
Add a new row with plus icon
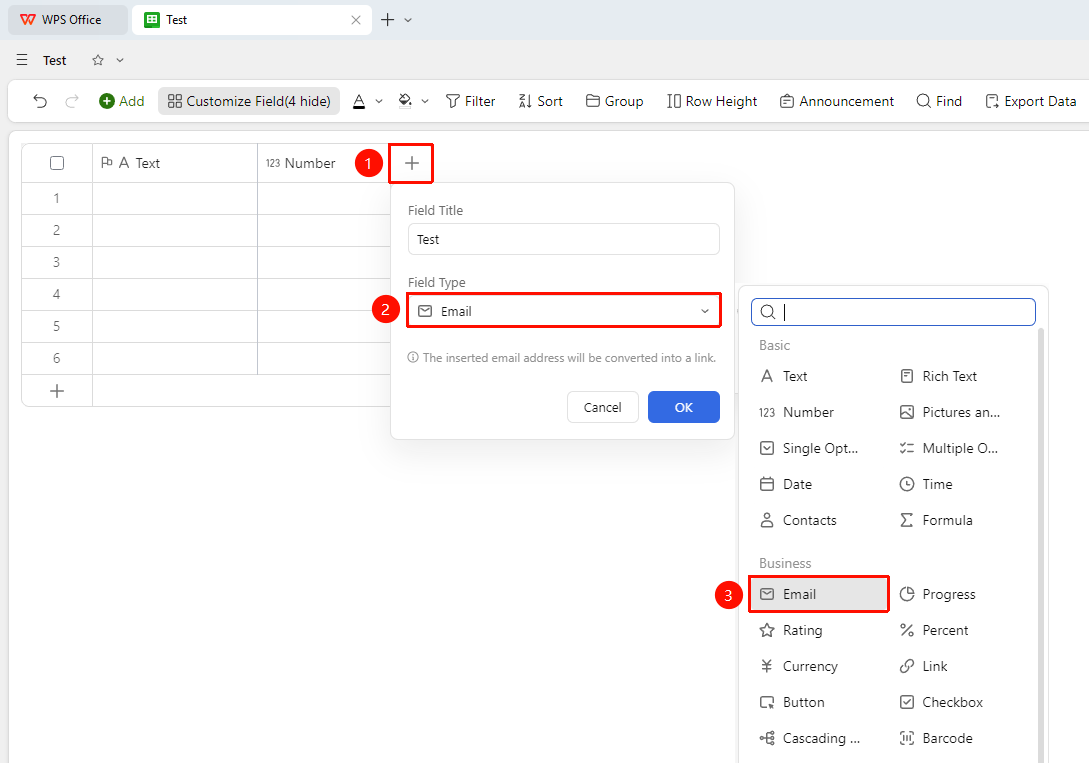[57, 392]
